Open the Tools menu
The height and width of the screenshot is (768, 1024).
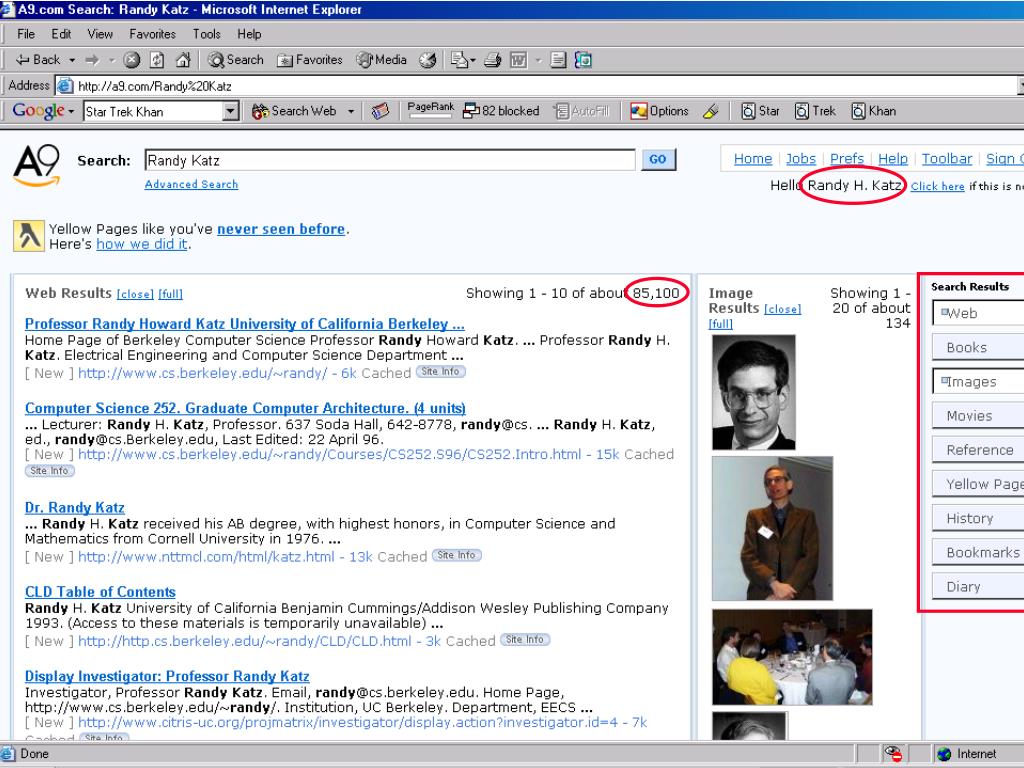206,34
